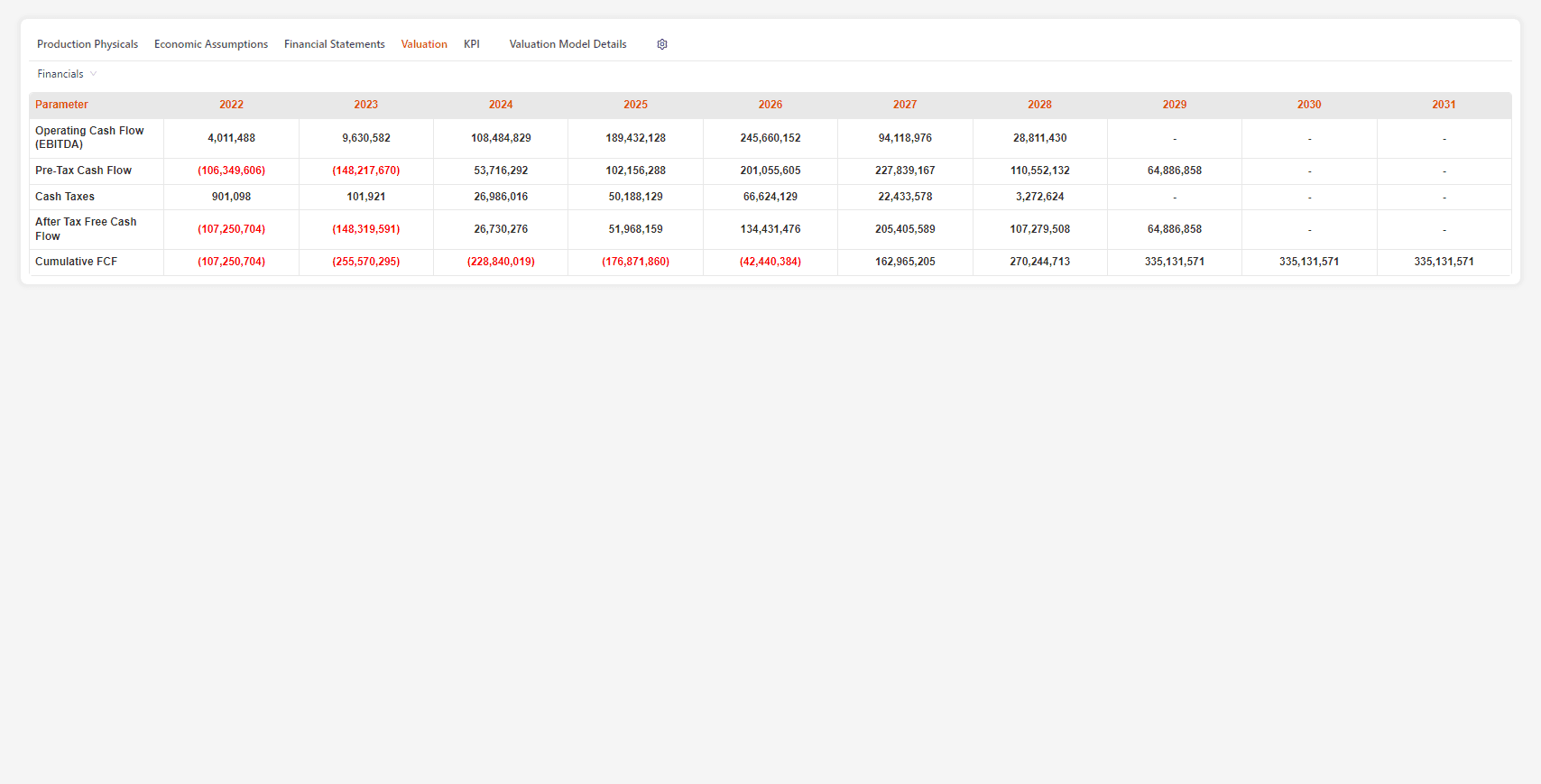
Task: Select the Operating Cash Flow (EBITDA) row label
Action: [89, 138]
